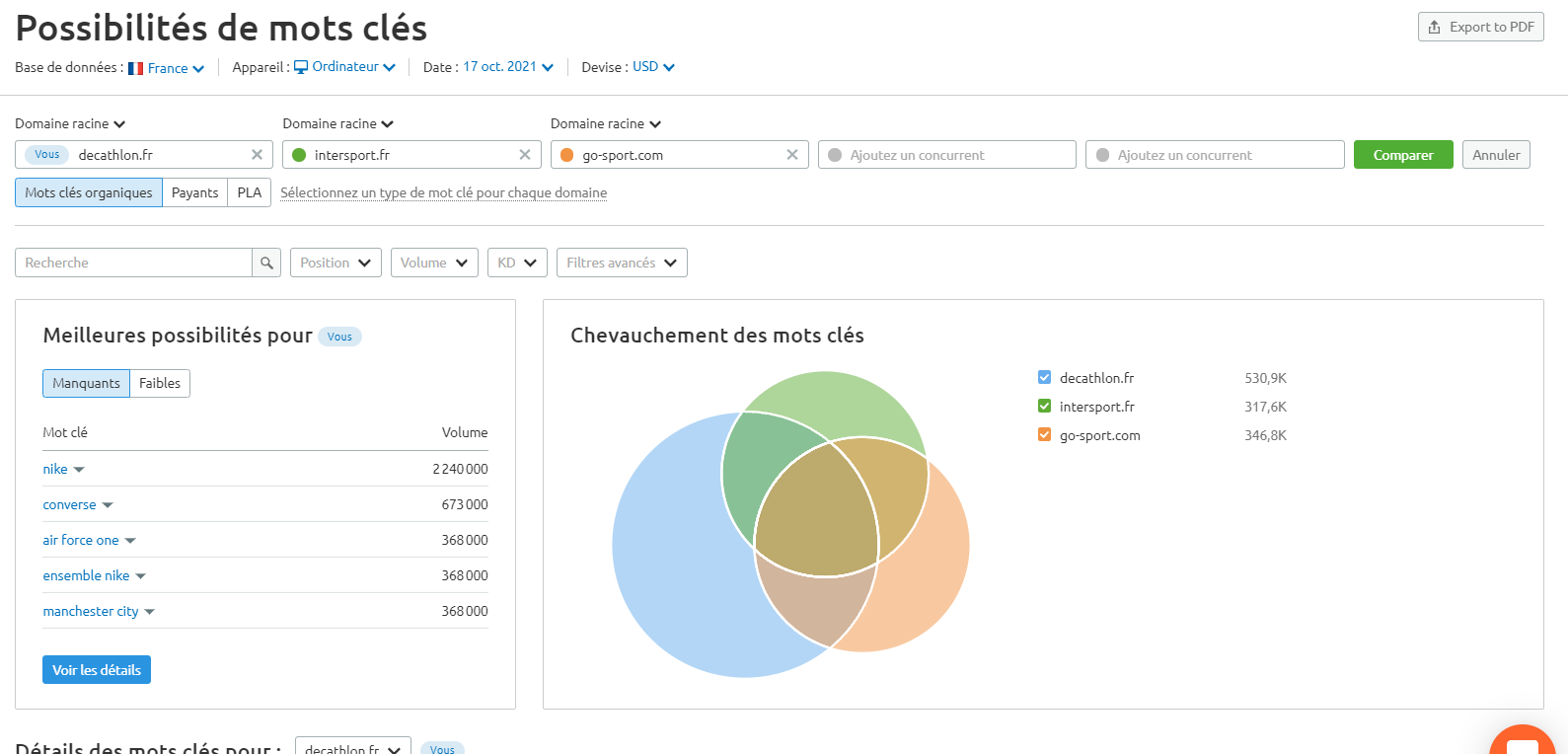Open decathlon.fr dropdown in Détails section
The width and height of the screenshot is (1568, 754).
pyautogui.click(x=353, y=747)
